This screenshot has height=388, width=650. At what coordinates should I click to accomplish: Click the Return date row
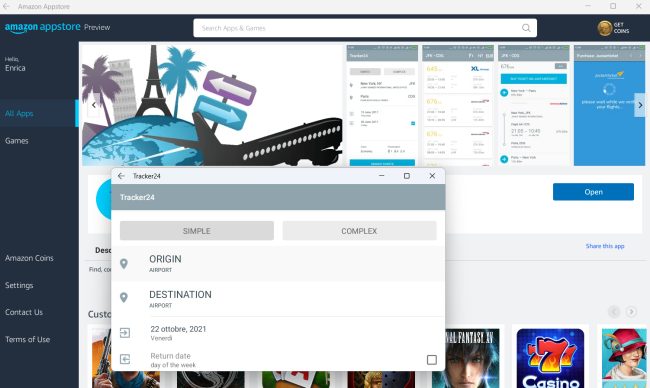[278, 359]
